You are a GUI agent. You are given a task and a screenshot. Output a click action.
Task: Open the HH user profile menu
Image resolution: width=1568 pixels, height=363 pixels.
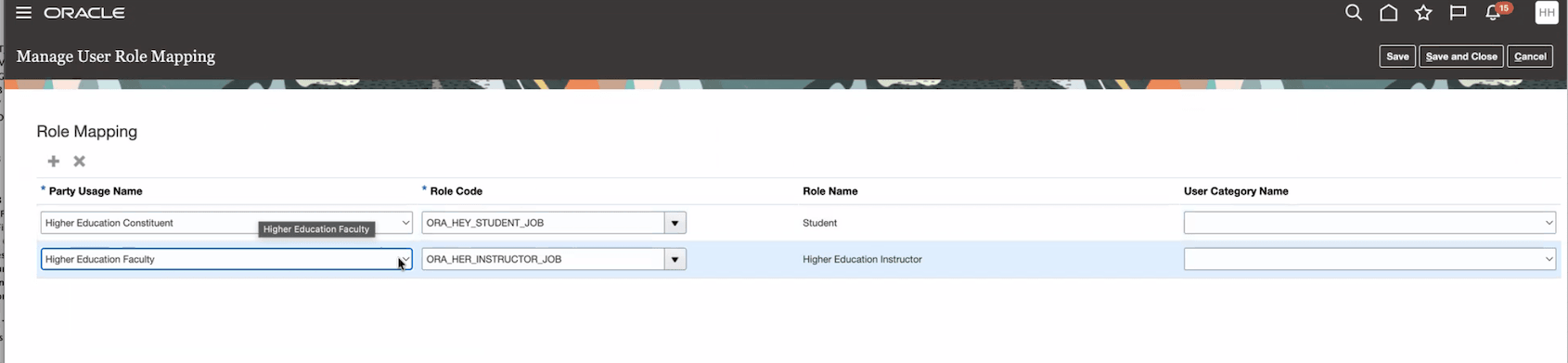click(x=1547, y=13)
